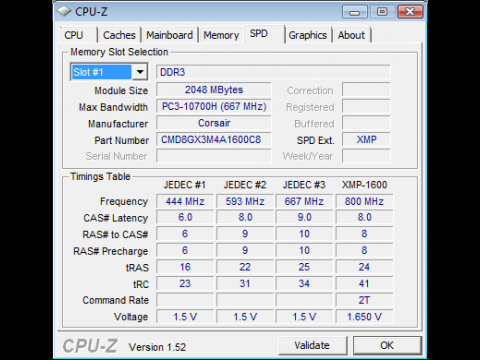Image resolution: width=480 pixels, height=360 pixels.
Task: Click the RAS# Precharge row label
Action: tap(111, 251)
